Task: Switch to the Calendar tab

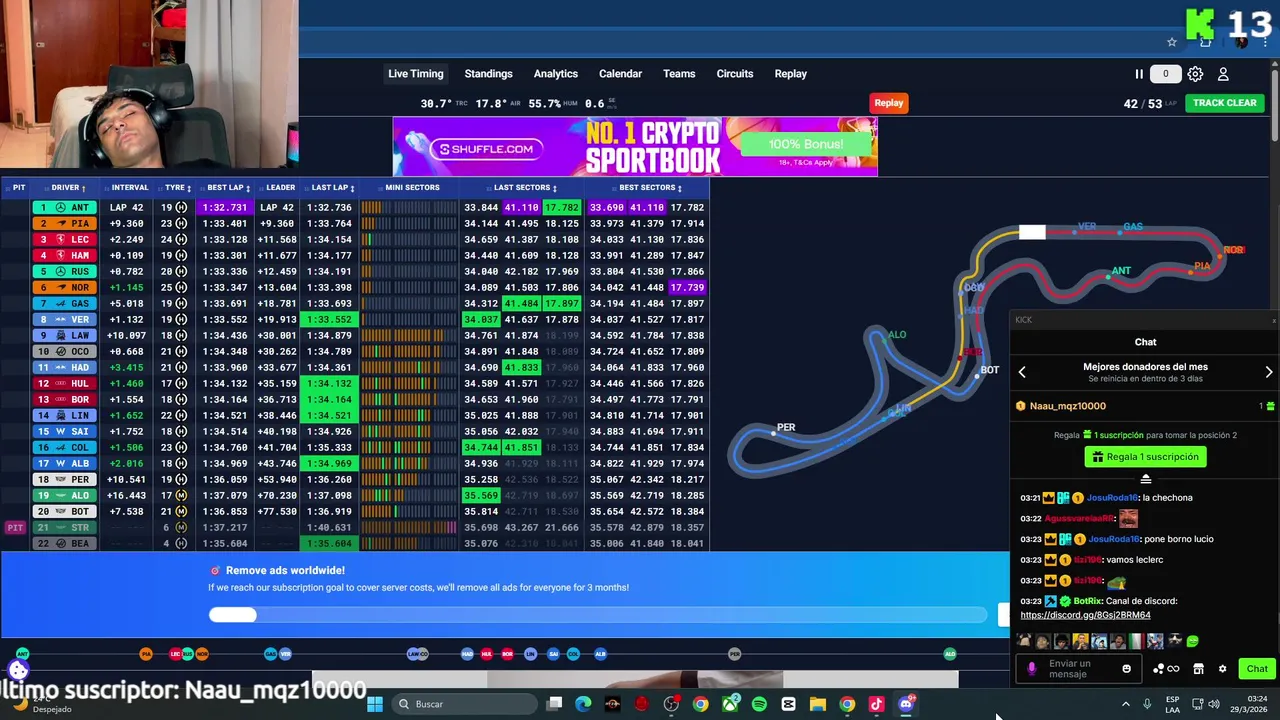Action: (620, 74)
